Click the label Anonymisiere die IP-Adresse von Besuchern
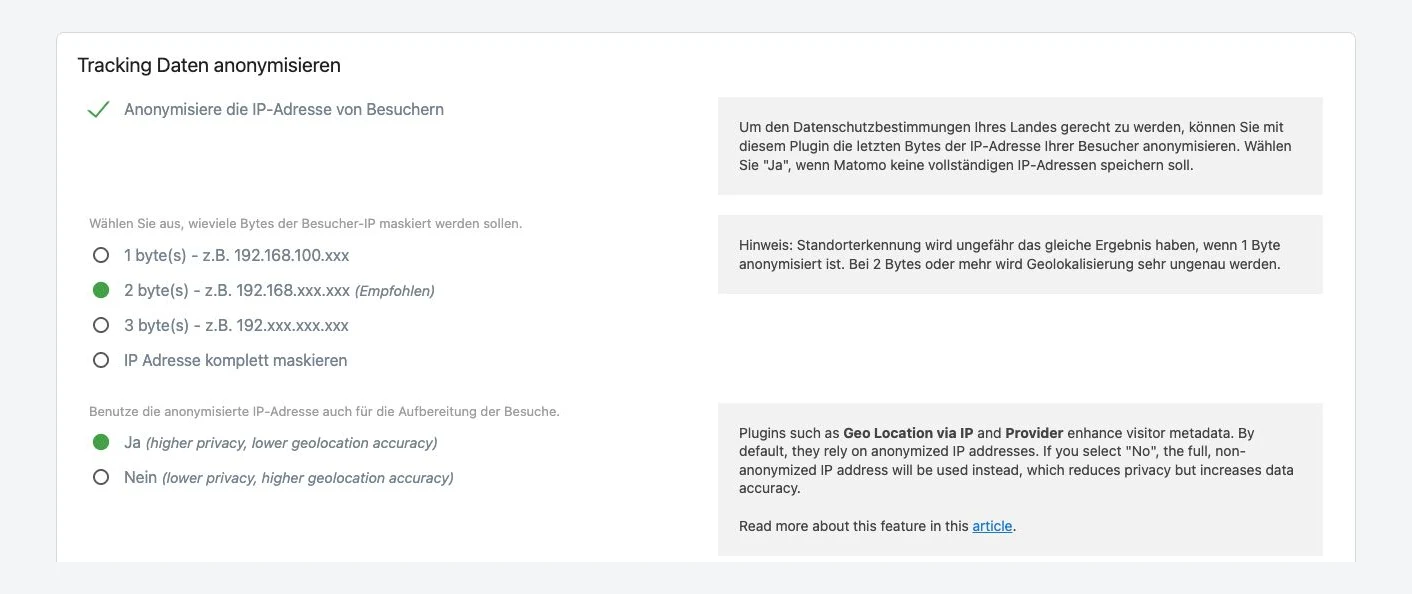Image resolution: width=1412 pixels, height=594 pixels. (284, 109)
